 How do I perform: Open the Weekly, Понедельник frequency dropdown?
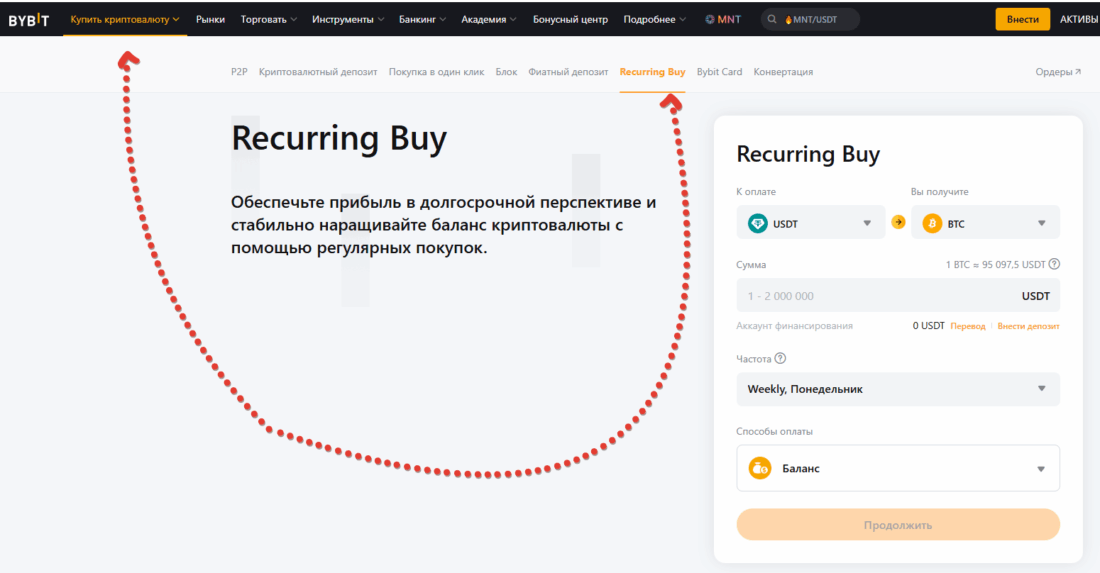898,389
